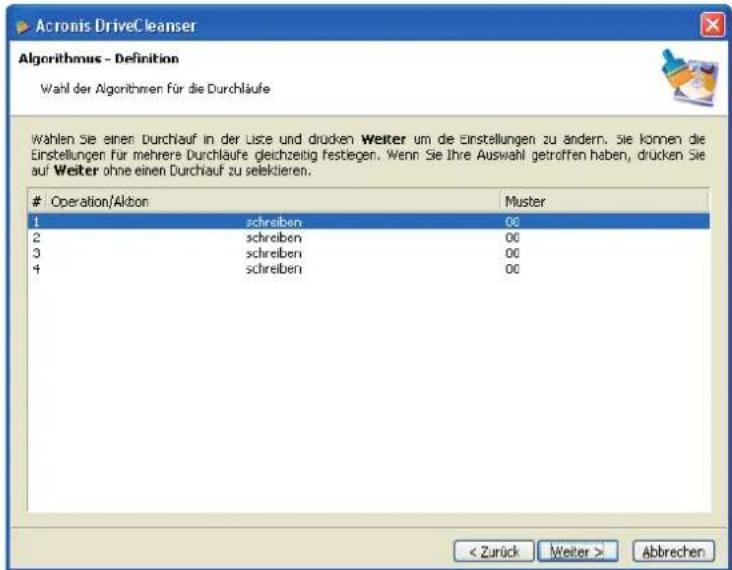
Task: Click the Muster column header
Action: (605, 202)
